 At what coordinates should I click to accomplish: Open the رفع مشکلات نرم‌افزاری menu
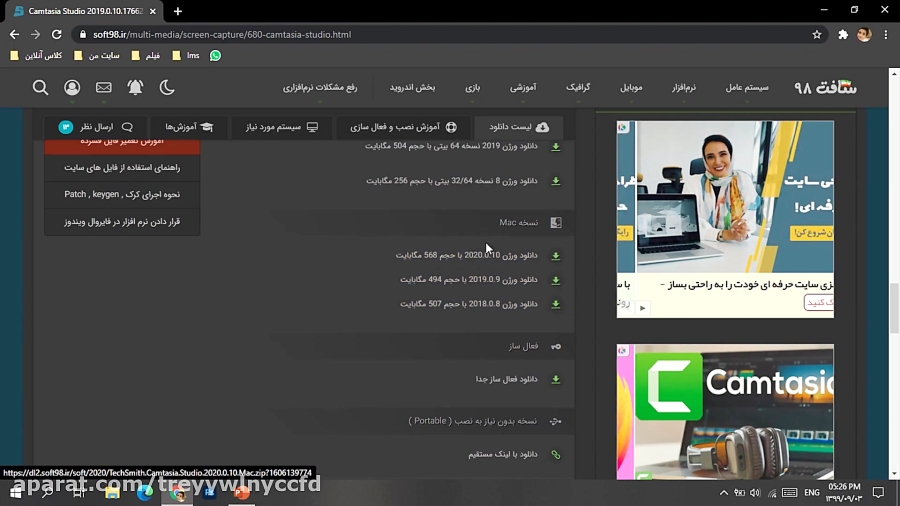[320, 87]
